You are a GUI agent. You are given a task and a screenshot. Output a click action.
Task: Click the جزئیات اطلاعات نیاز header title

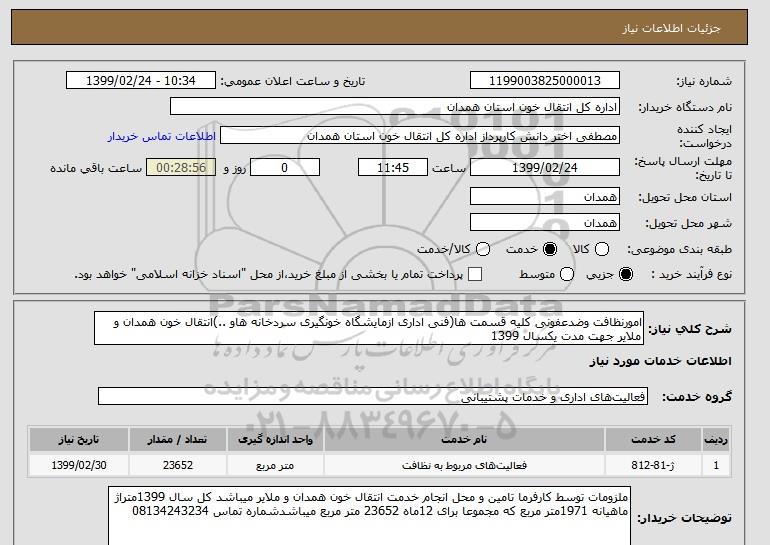point(671,28)
